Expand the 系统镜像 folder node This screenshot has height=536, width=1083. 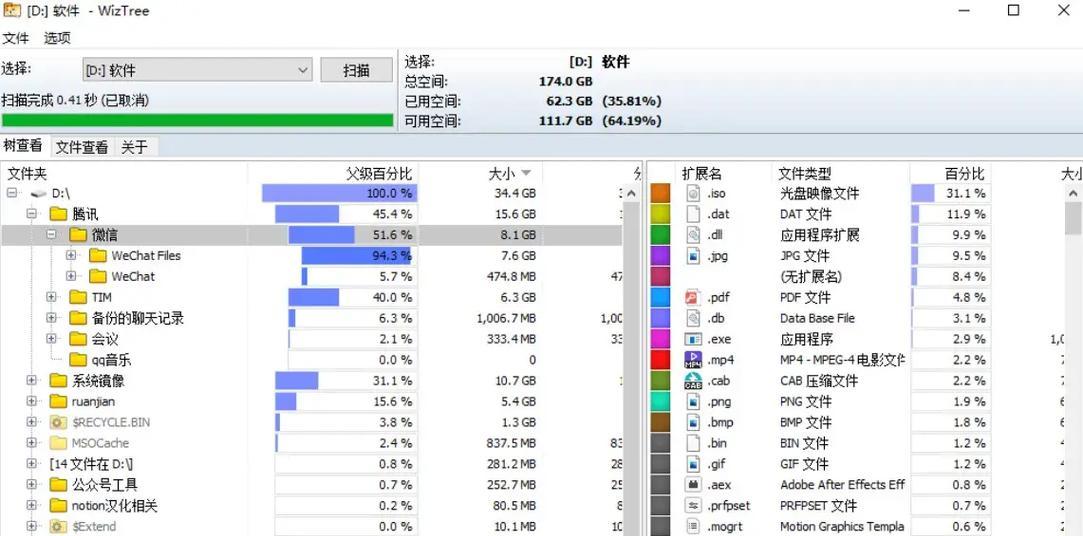coord(31,381)
